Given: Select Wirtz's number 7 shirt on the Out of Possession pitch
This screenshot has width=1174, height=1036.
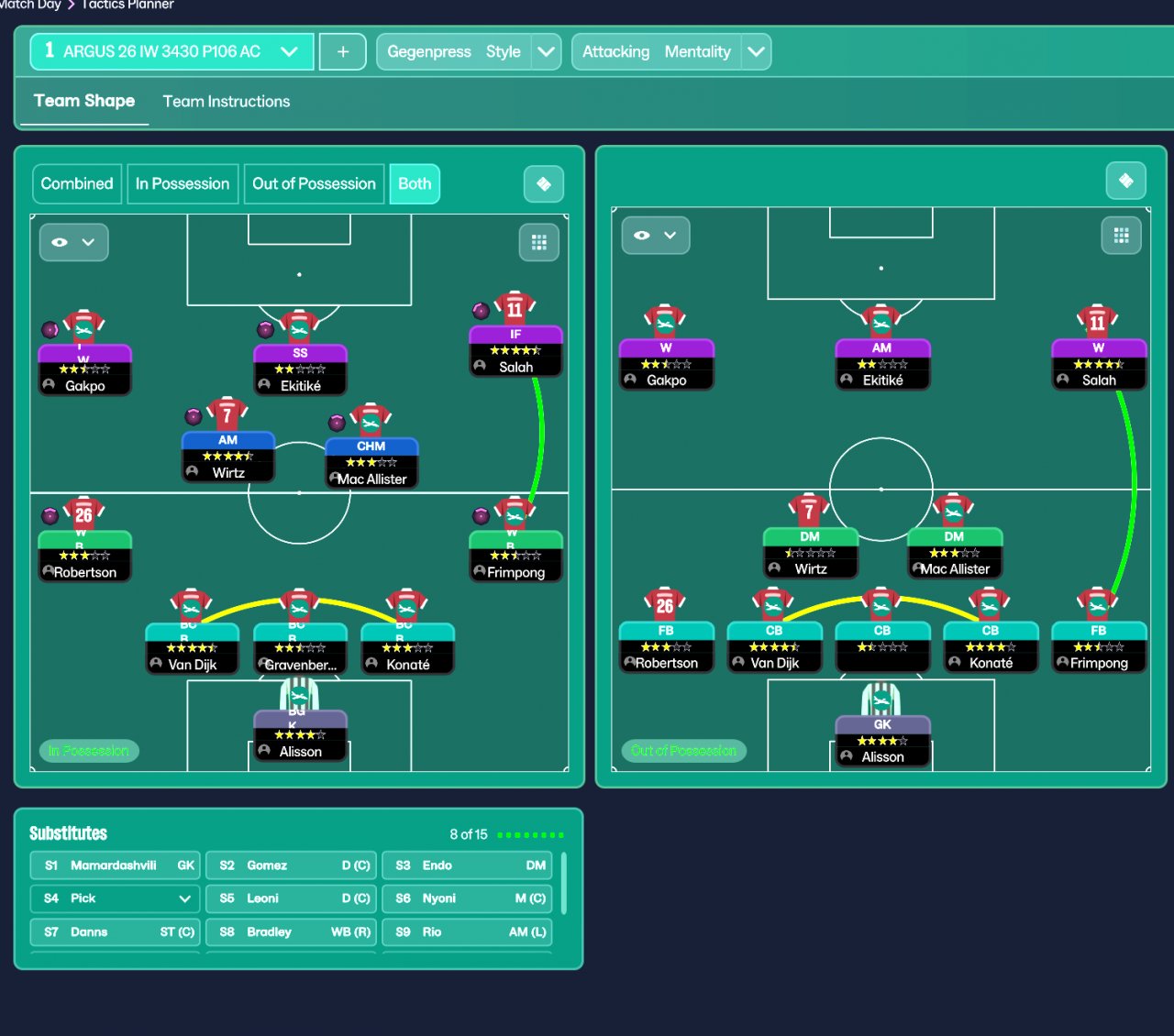Looking at the screenshot, I should pyautogui.click(x=809, y=511).
